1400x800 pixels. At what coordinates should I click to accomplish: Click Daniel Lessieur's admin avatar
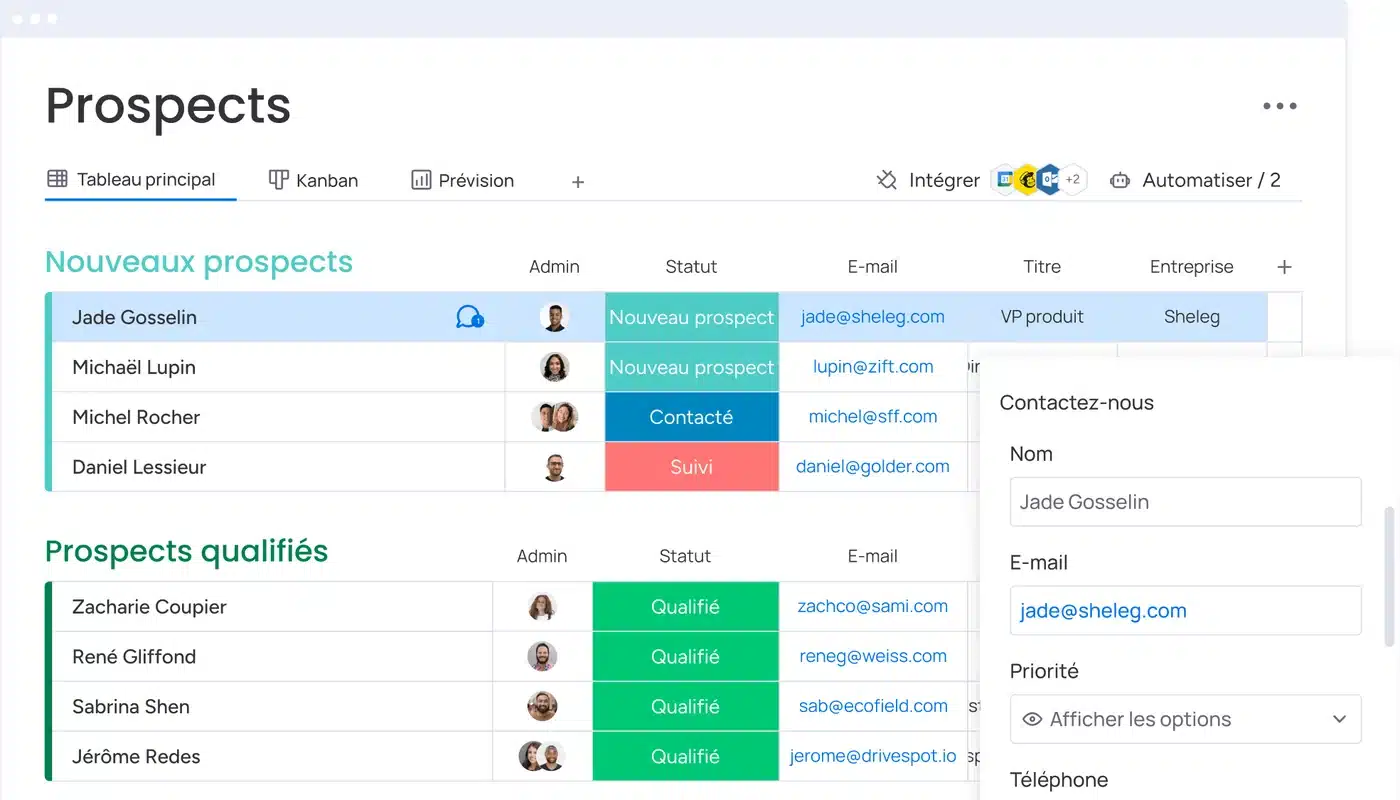click(x=554, y=467)
